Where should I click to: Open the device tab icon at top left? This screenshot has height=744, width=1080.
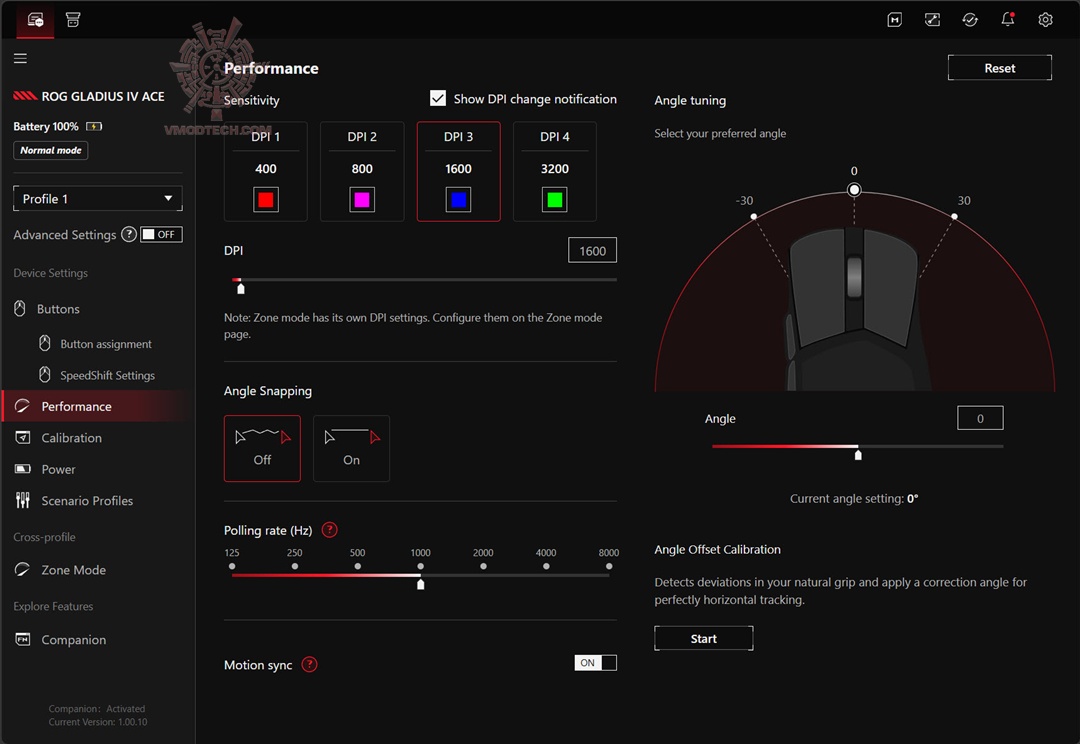[x=35, y=19]
